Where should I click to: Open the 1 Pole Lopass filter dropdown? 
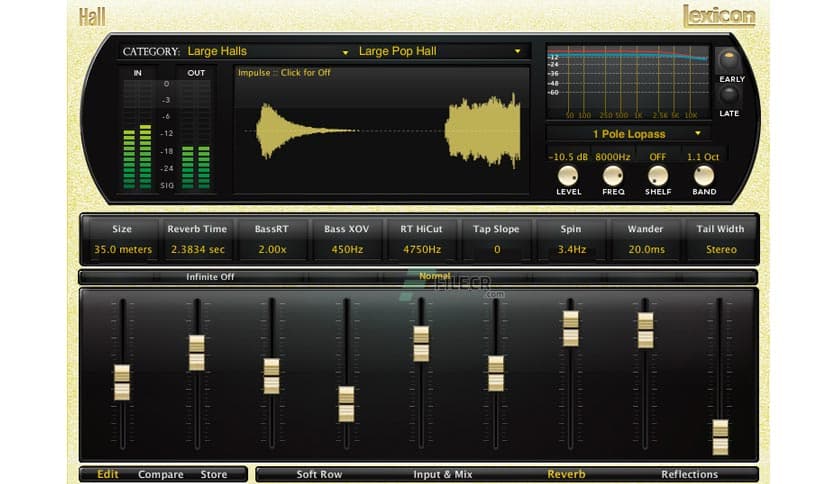629,134
